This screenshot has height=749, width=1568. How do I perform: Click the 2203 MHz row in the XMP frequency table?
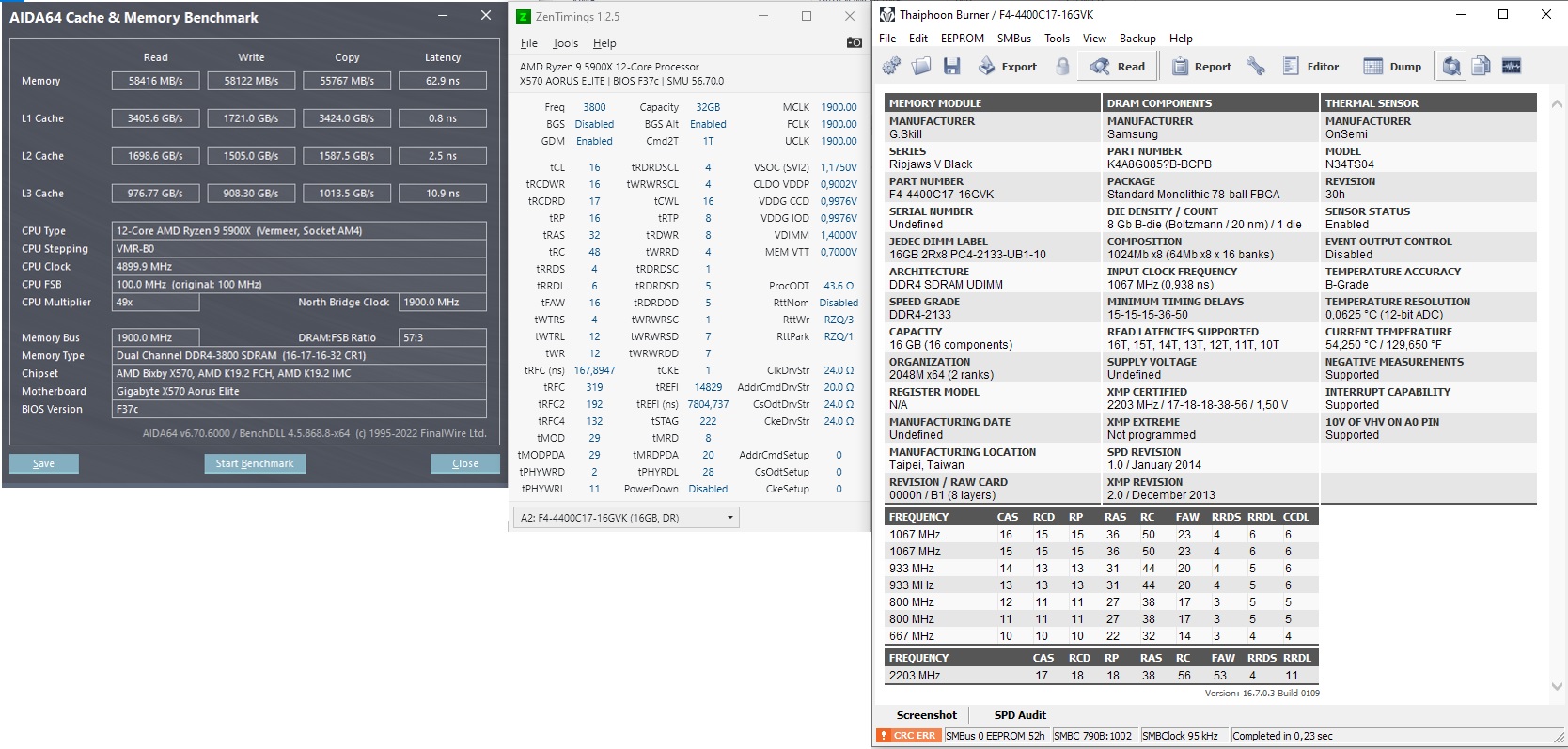1101,676
